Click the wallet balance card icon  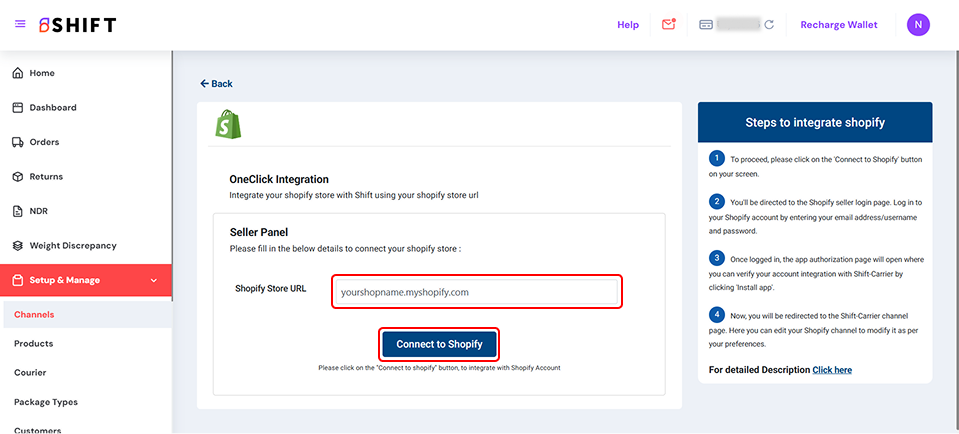706,25
